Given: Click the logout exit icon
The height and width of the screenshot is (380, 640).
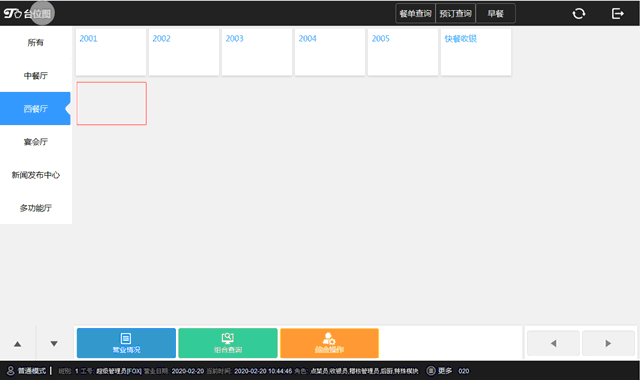Looking at the screenshot, I should (x=618, y=13).
